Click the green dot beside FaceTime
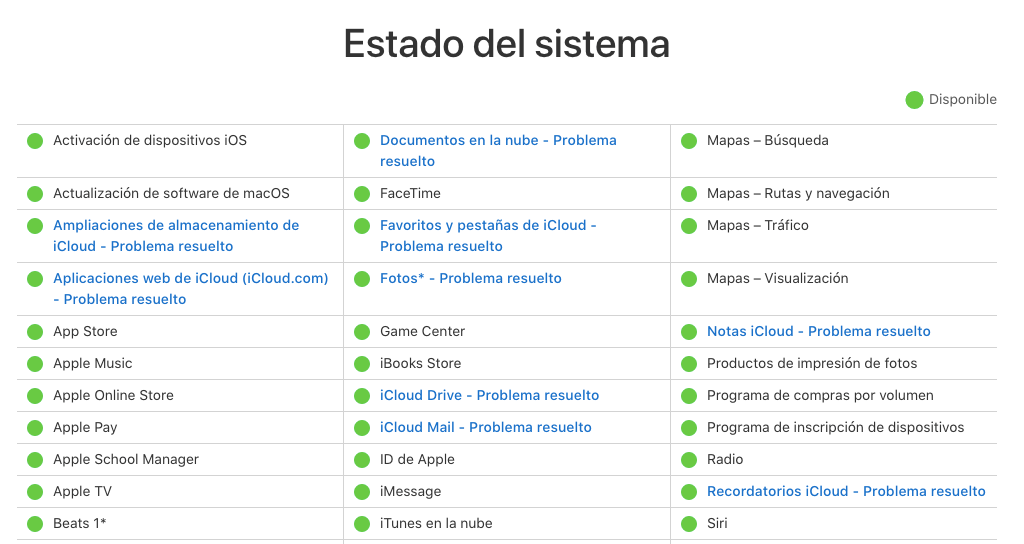The image size is (1024, 544). pos(362,194)
